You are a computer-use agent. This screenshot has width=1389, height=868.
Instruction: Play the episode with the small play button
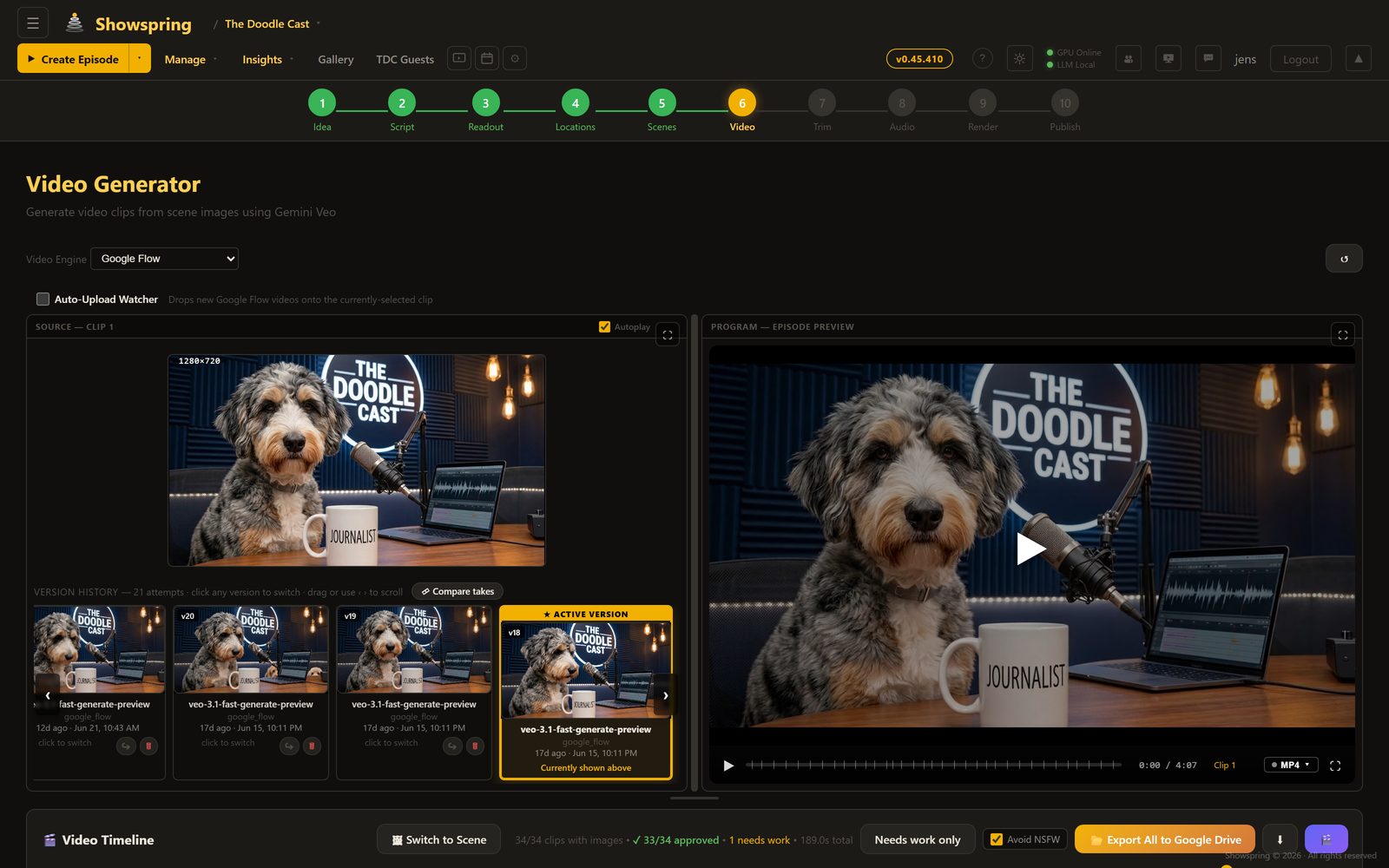click(728, 766)
